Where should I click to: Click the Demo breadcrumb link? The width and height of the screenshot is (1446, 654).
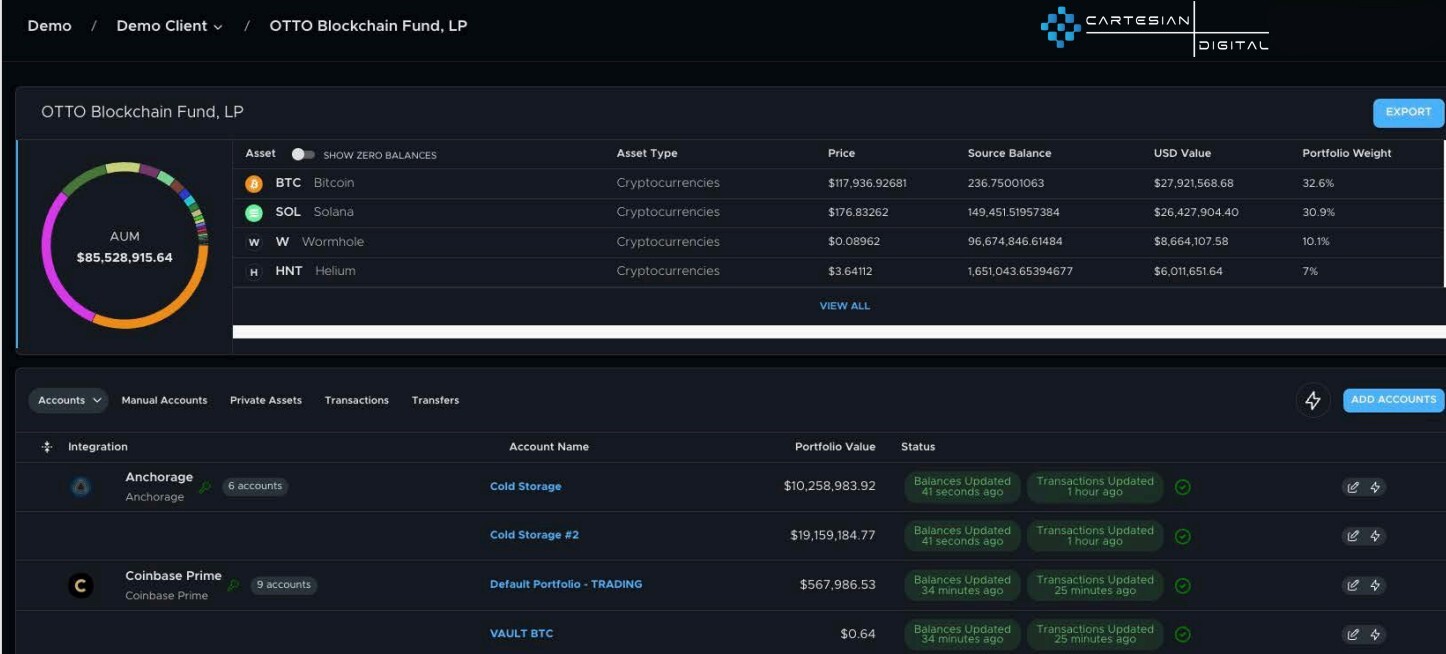click(x=49, y=26)
